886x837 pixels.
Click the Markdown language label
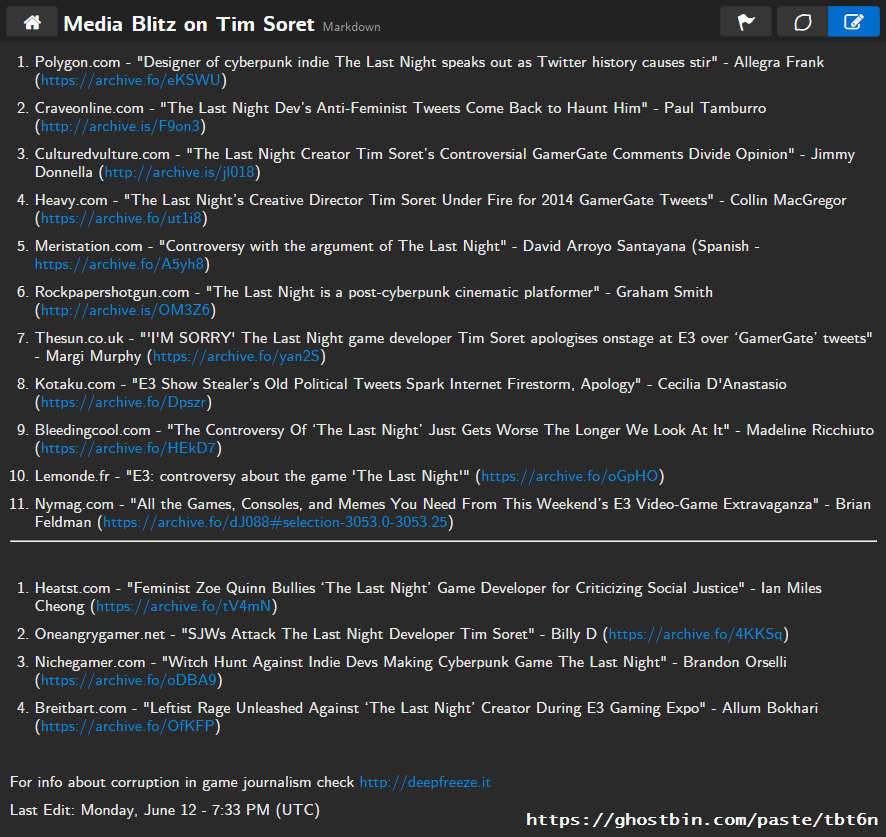(x=351, y=27)
